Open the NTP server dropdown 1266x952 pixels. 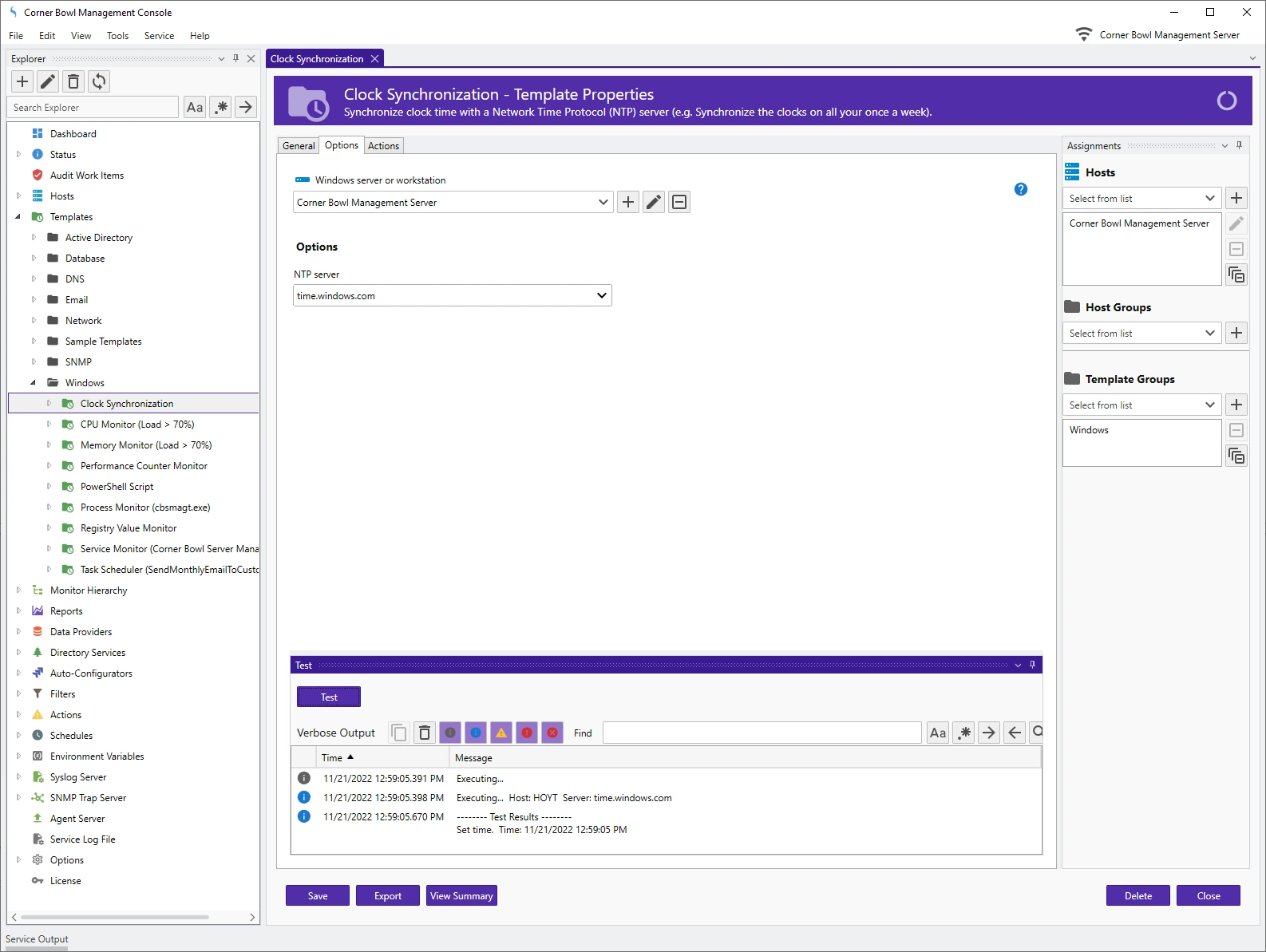tap(602, 296)
